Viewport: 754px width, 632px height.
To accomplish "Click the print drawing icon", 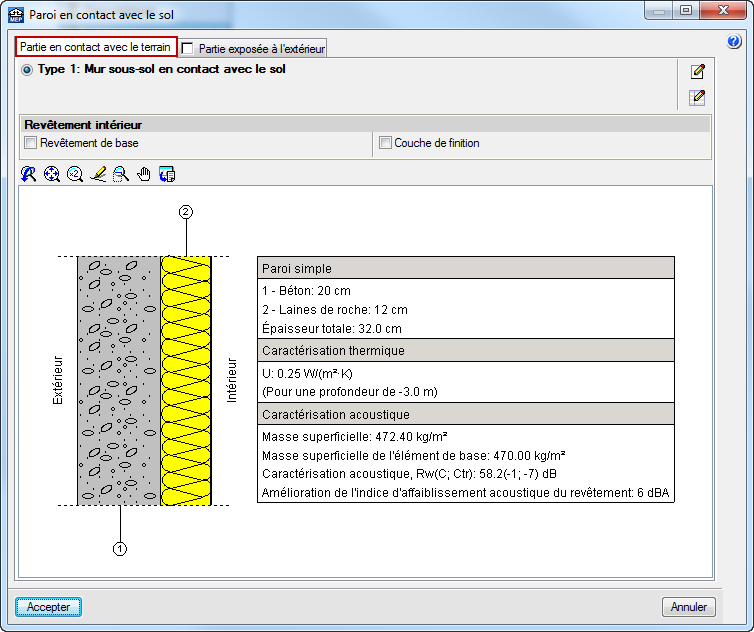I will [x=167, y=174].
